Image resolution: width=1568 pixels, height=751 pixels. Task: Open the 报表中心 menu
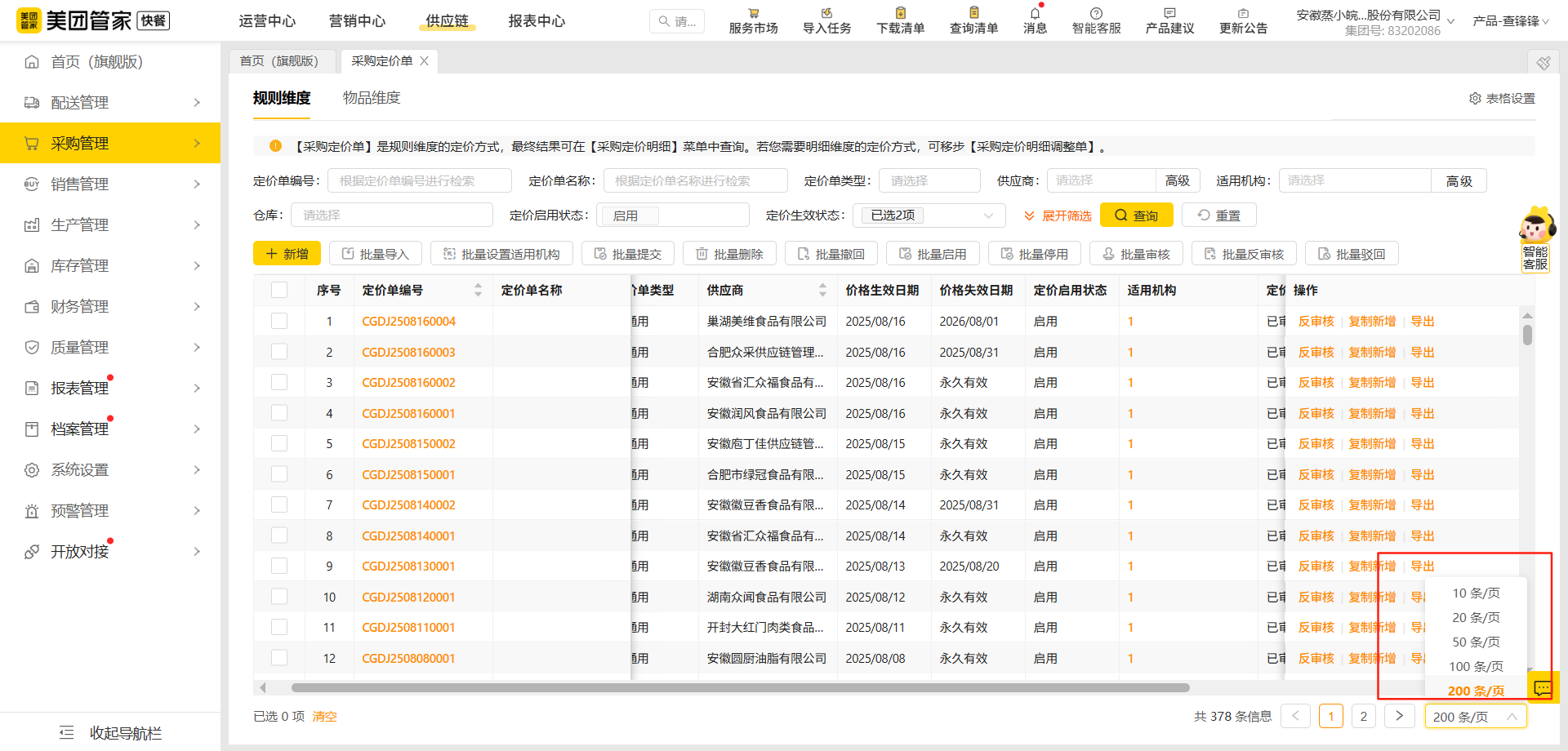536,21
